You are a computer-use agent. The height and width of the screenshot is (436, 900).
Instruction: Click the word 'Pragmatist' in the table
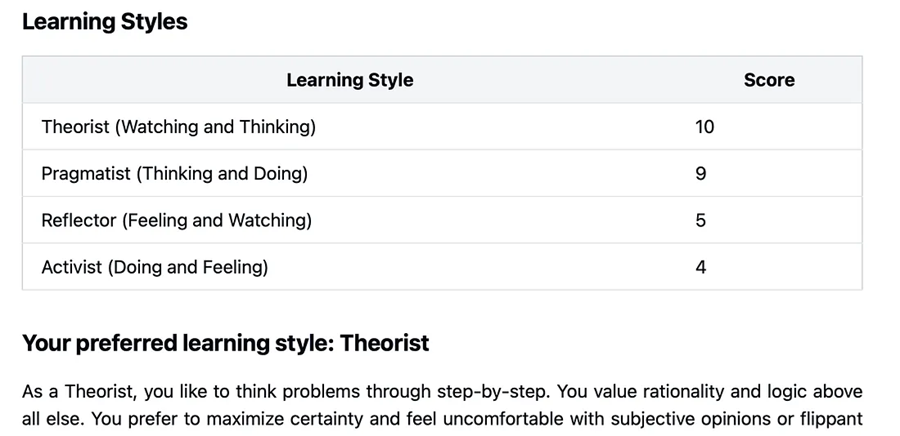[x=86, y=174]
